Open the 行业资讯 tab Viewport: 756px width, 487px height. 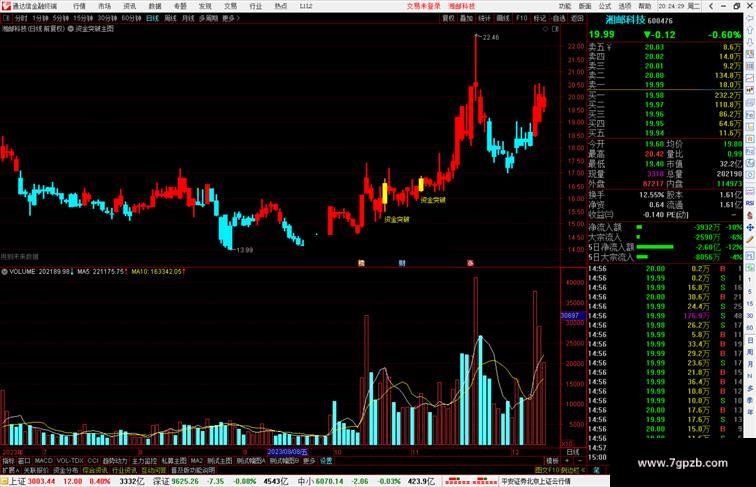[x=124, y=470]
